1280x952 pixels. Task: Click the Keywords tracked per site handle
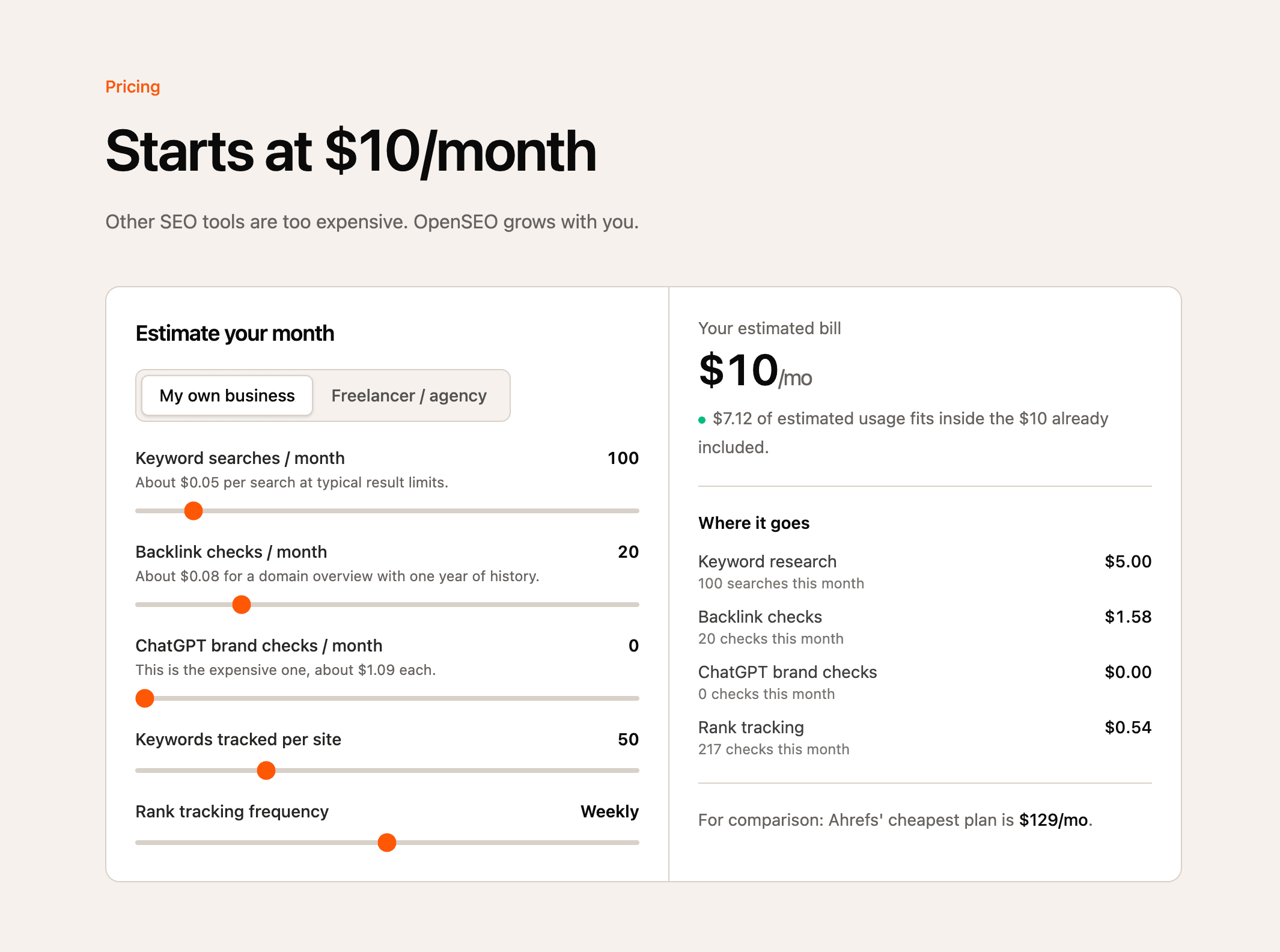[x=266, y=770]
